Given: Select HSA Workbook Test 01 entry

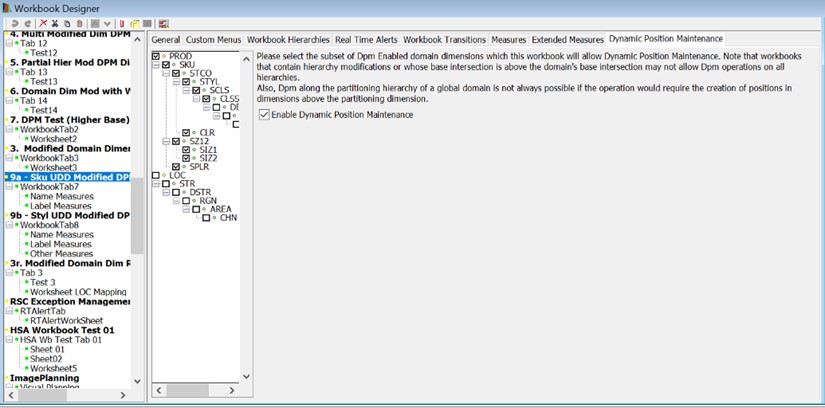Looking at the screenshot, I should coord(62,330).
